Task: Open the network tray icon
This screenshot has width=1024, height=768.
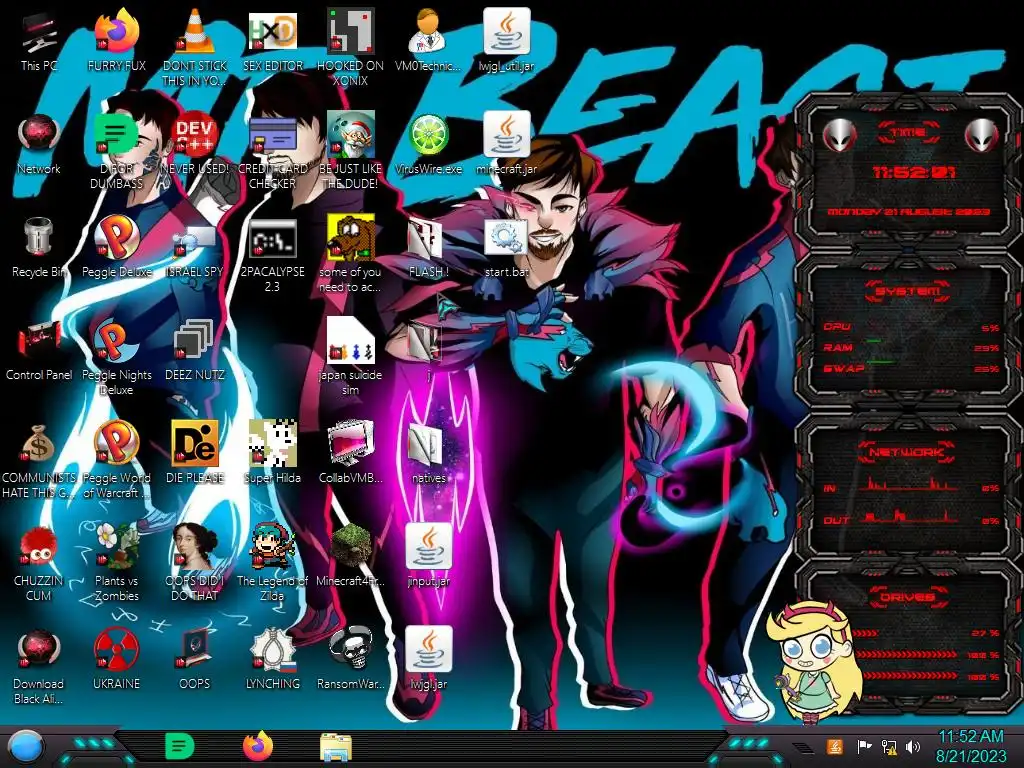Action: pos(889,746)
